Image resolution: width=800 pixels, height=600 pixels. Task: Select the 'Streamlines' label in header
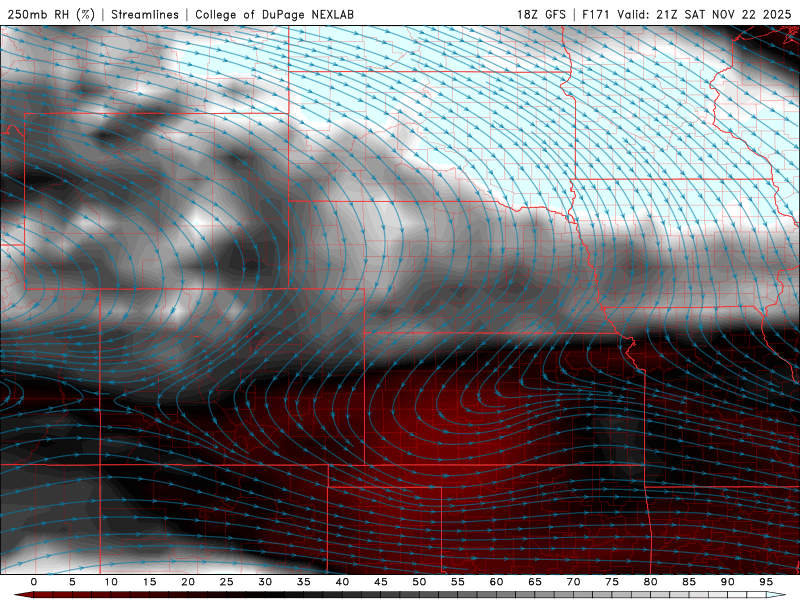(x=145, y=14)
